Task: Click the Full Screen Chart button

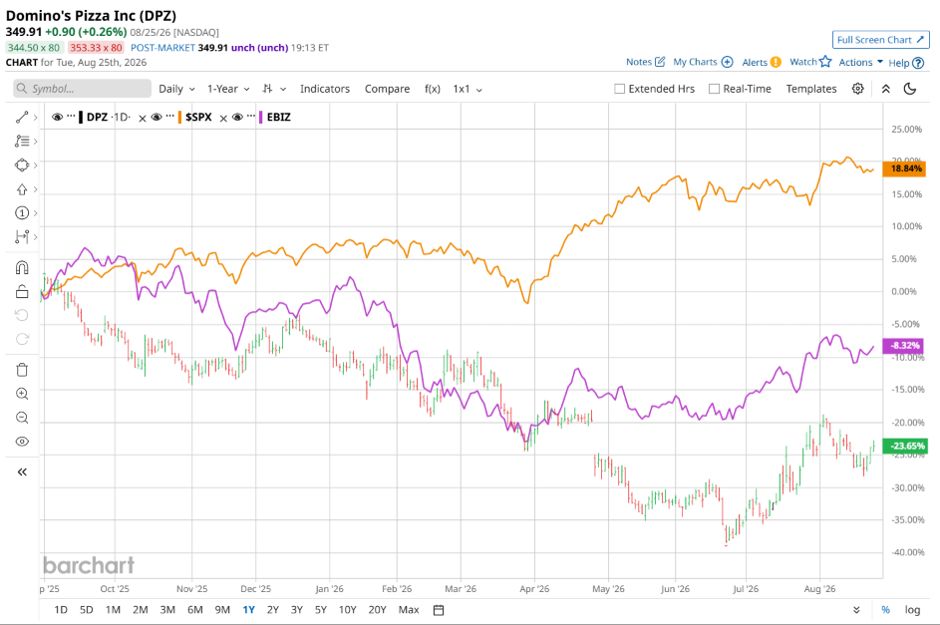Action: tap(880, 40)
